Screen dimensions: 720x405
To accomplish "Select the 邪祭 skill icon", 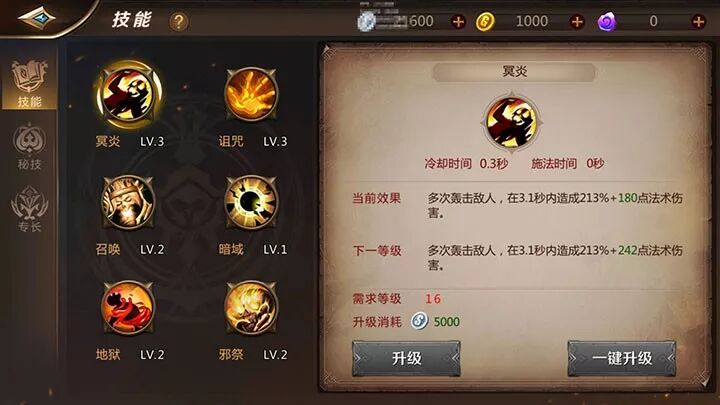I will tap(251, 307).
